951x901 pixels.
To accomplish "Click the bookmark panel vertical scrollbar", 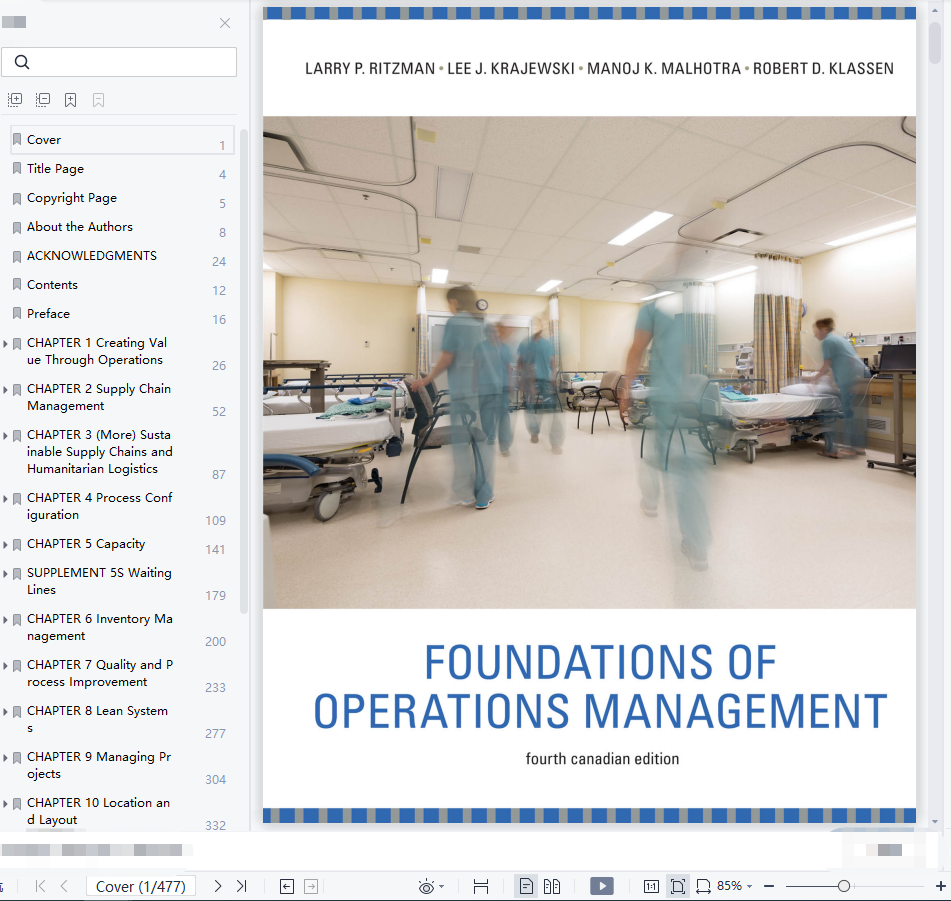I will [x=244, y=371].
